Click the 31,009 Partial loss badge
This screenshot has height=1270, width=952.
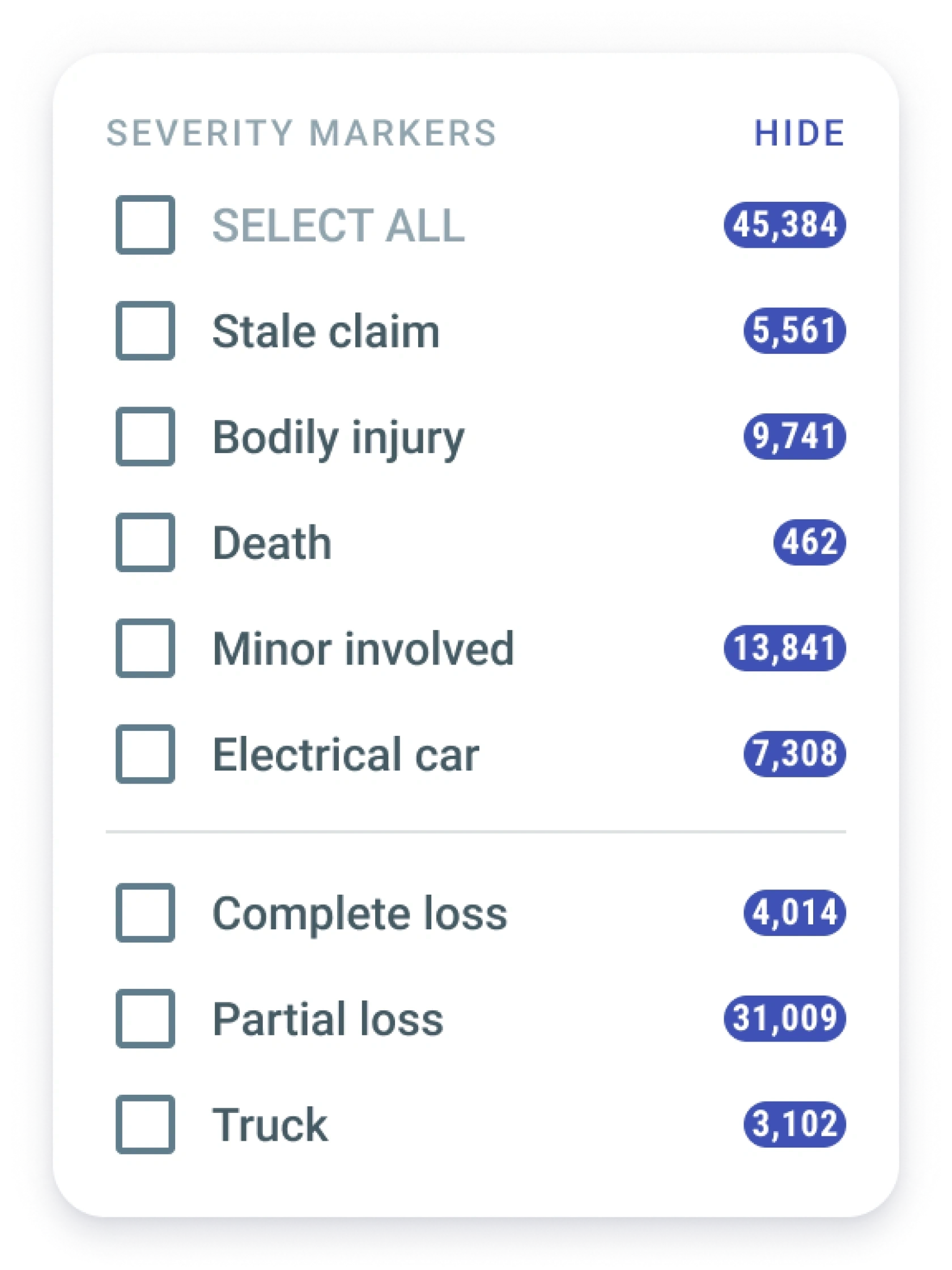784,1018
